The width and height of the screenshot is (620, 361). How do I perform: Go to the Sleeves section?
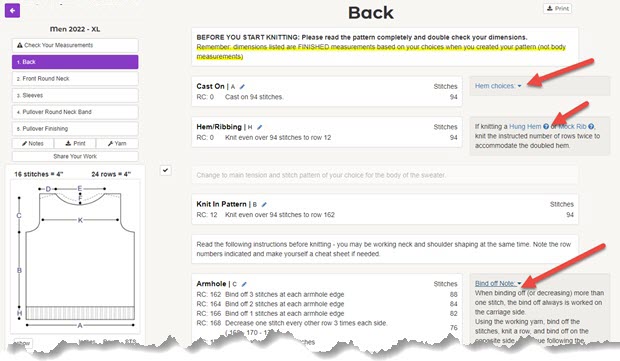coord(75,95)
